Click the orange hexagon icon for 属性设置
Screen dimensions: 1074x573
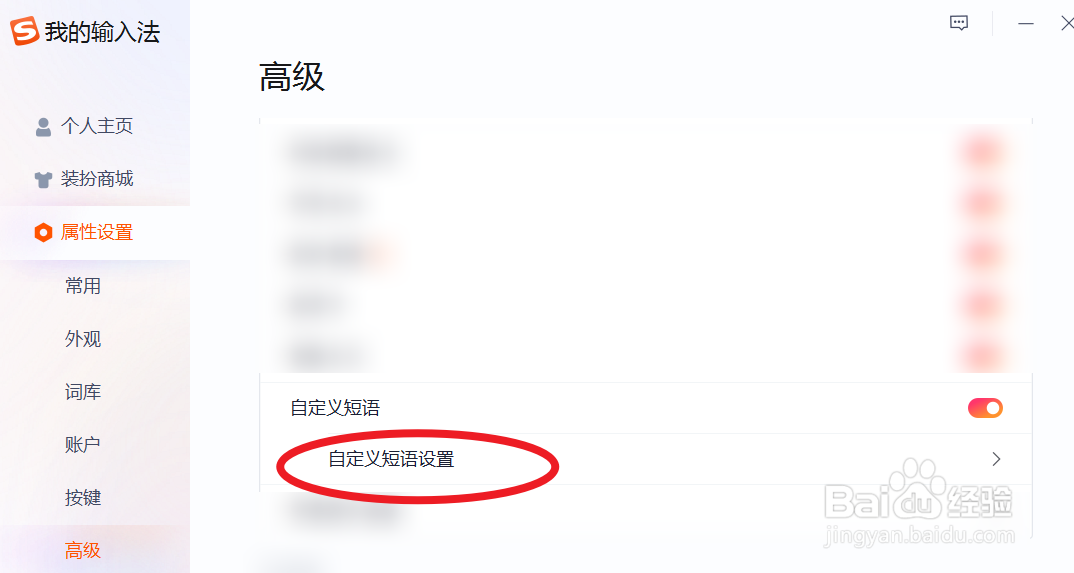coord(43,233)
